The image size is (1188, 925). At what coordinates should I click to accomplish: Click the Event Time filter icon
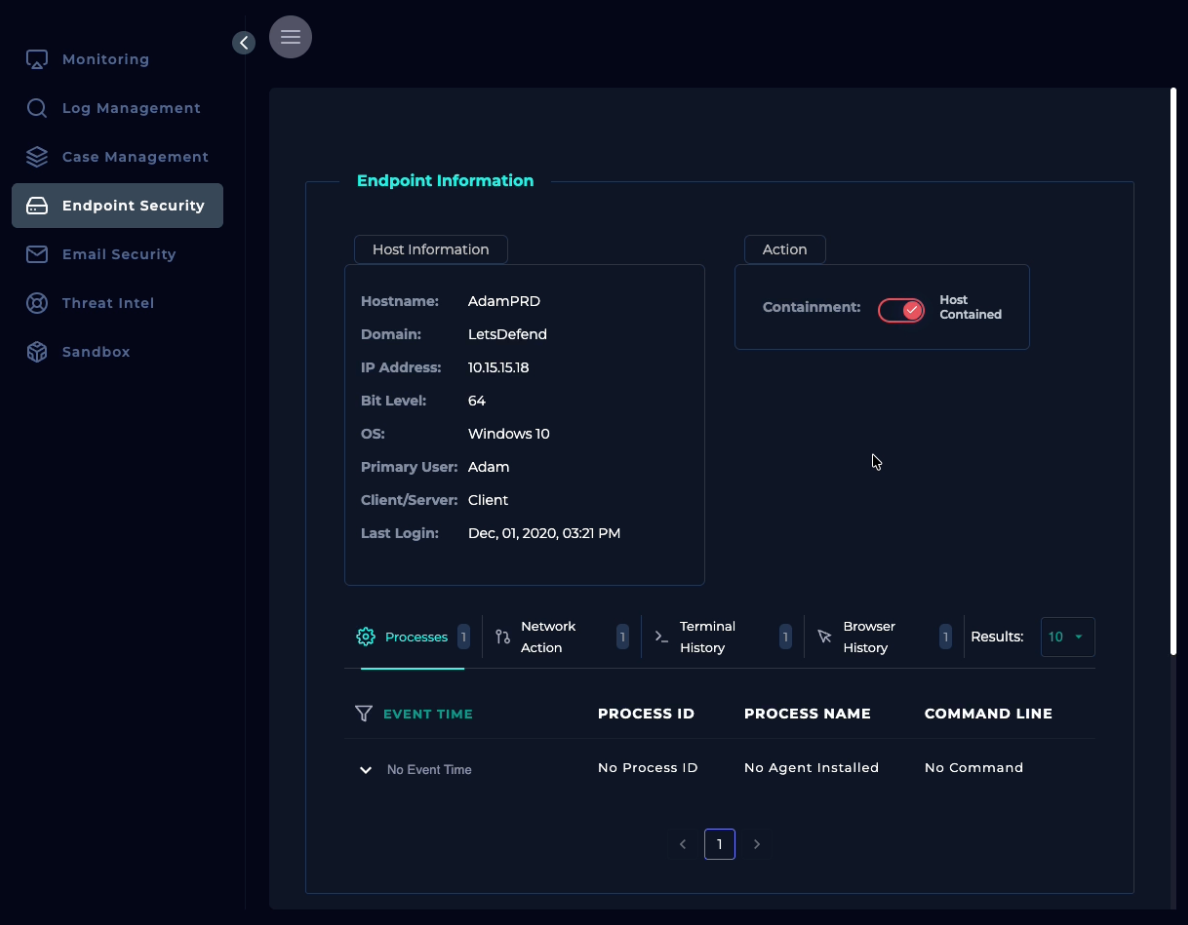pos(364,713)
